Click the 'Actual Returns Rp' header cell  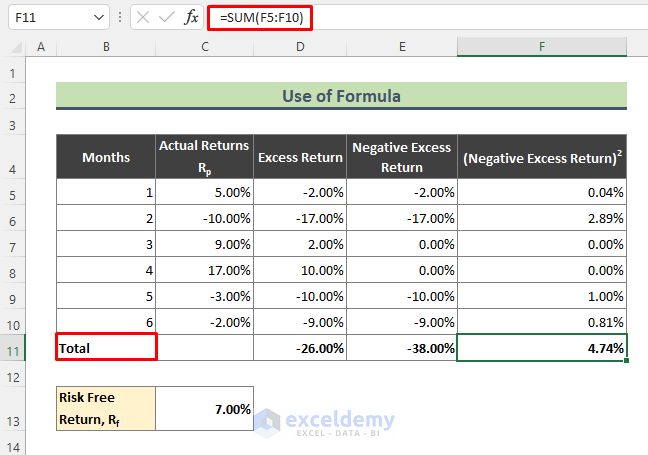point(205,157)
